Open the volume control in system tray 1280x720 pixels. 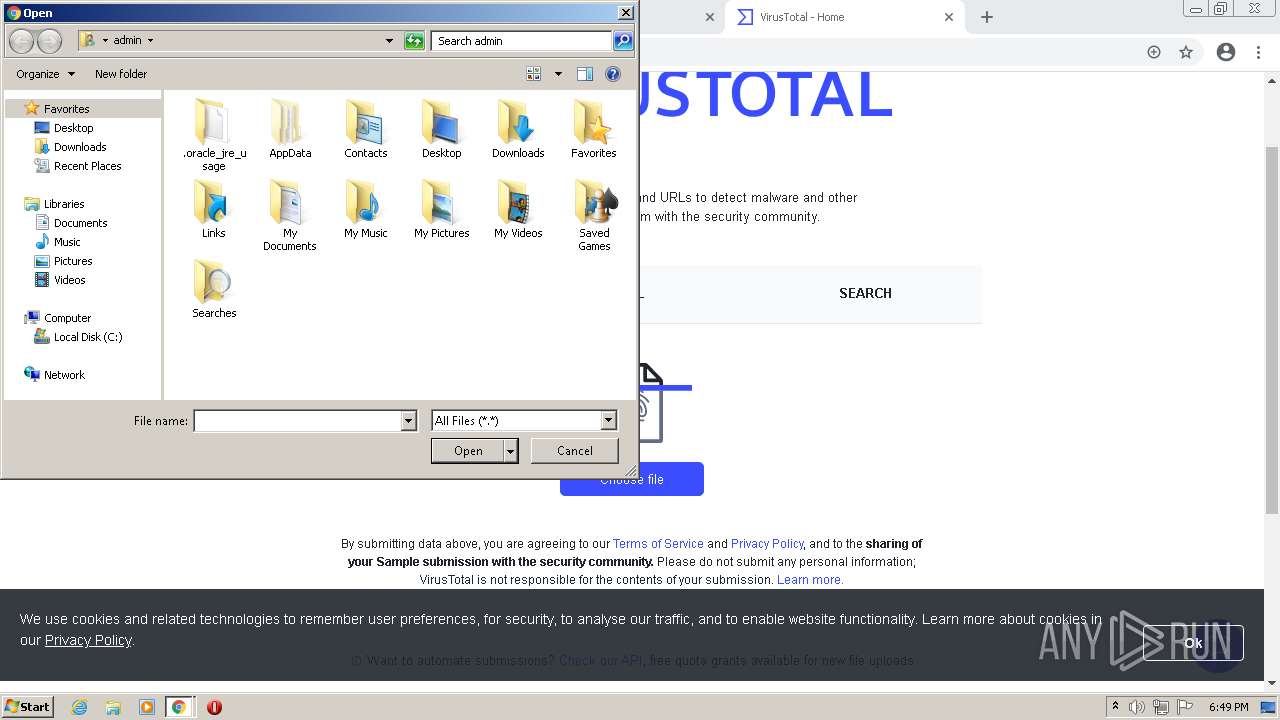pos(1137,707)
